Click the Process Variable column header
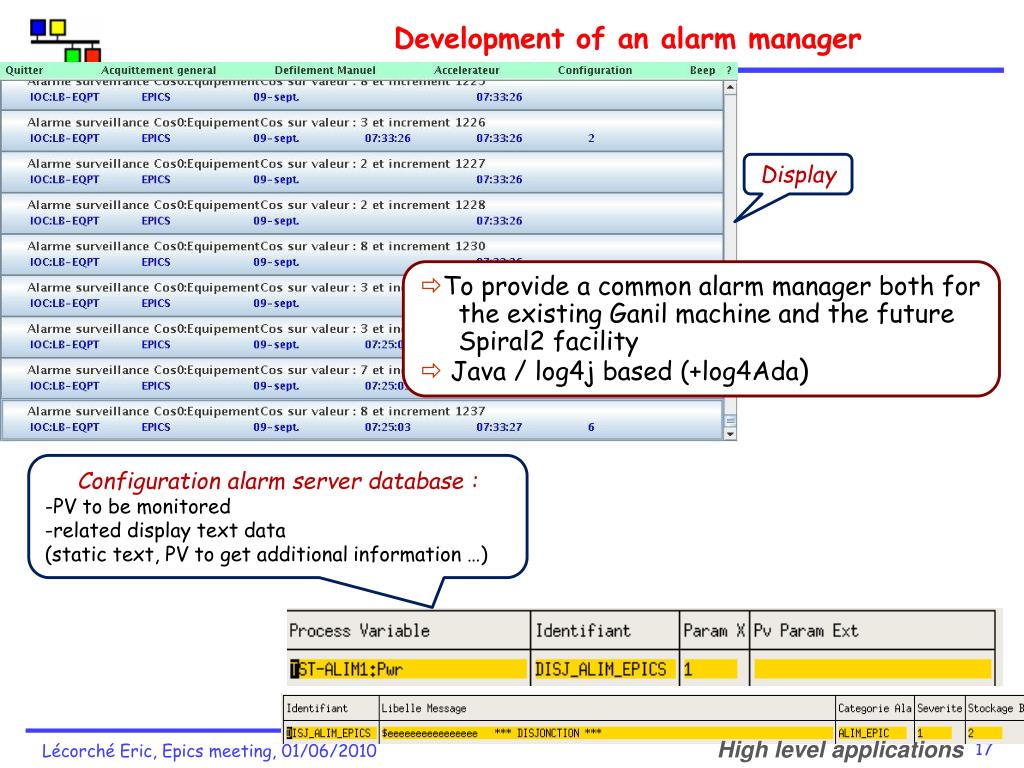The height and width of the screenshot is (768, 1024). tap(409, 631)
